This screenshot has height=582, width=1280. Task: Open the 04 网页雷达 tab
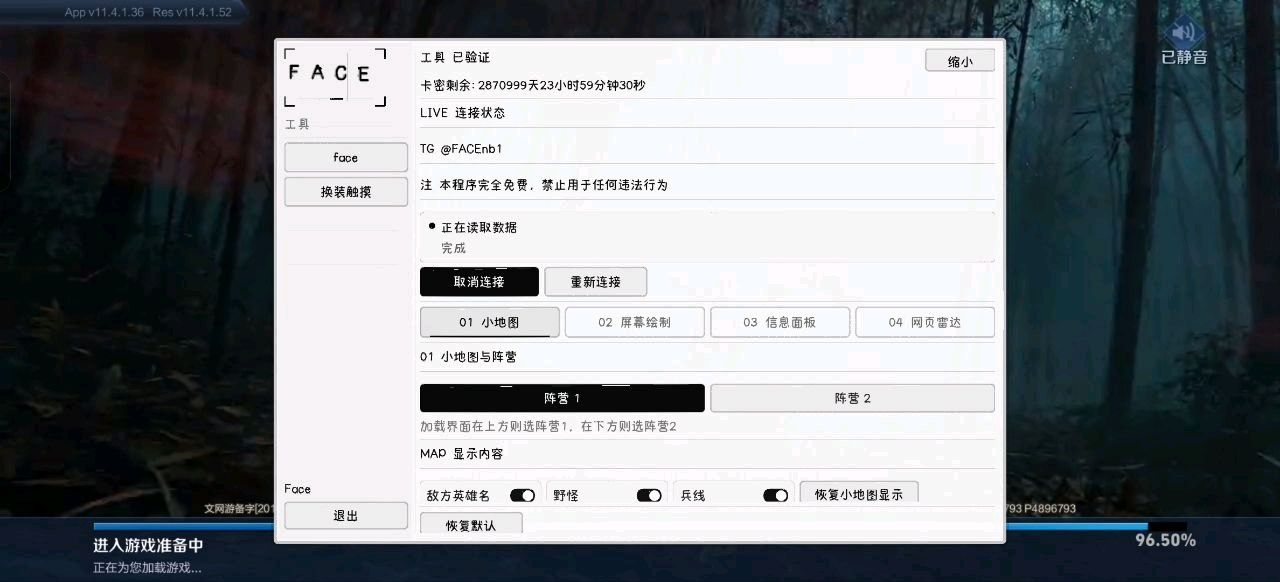(925, 322)
